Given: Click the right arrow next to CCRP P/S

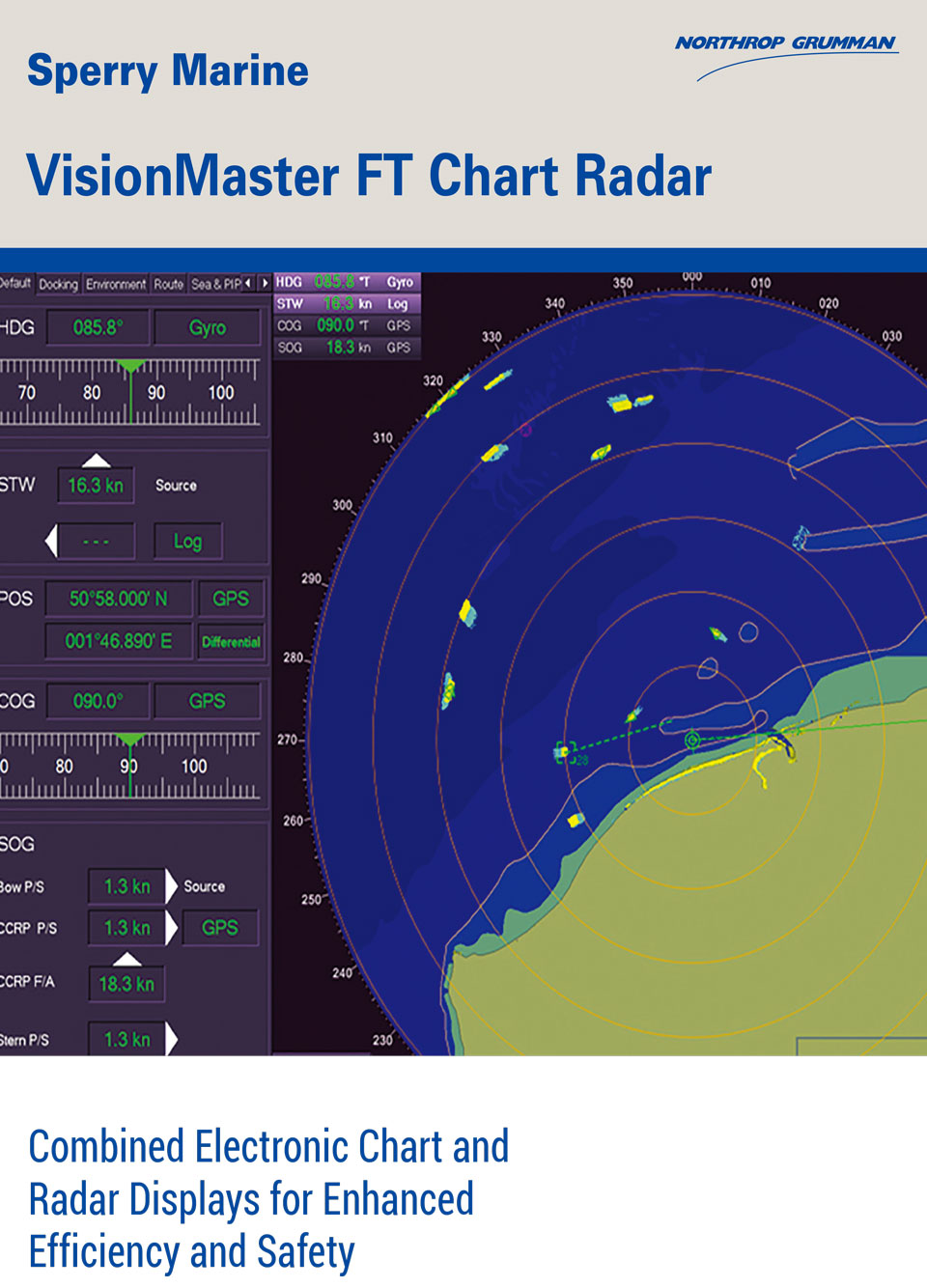Looking at the screenshot, I should (172, 928).
